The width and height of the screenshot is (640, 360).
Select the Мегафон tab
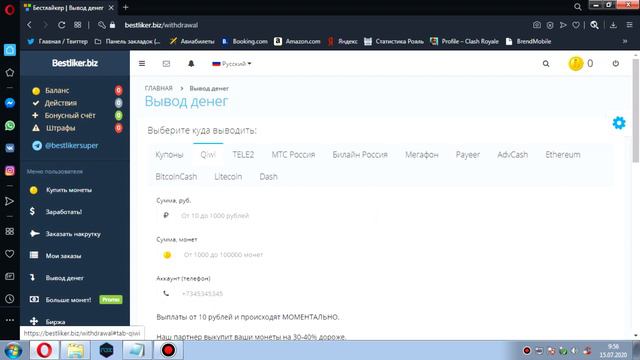(422, 155)
